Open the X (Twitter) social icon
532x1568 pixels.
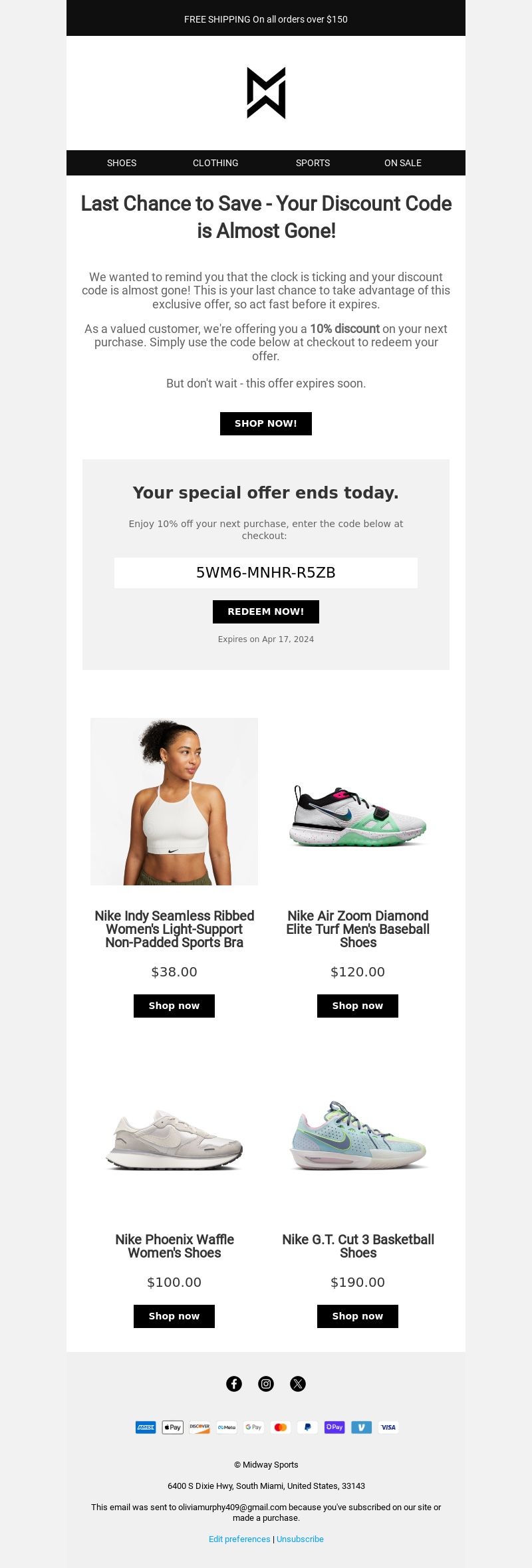click(x=298, y=1384)
